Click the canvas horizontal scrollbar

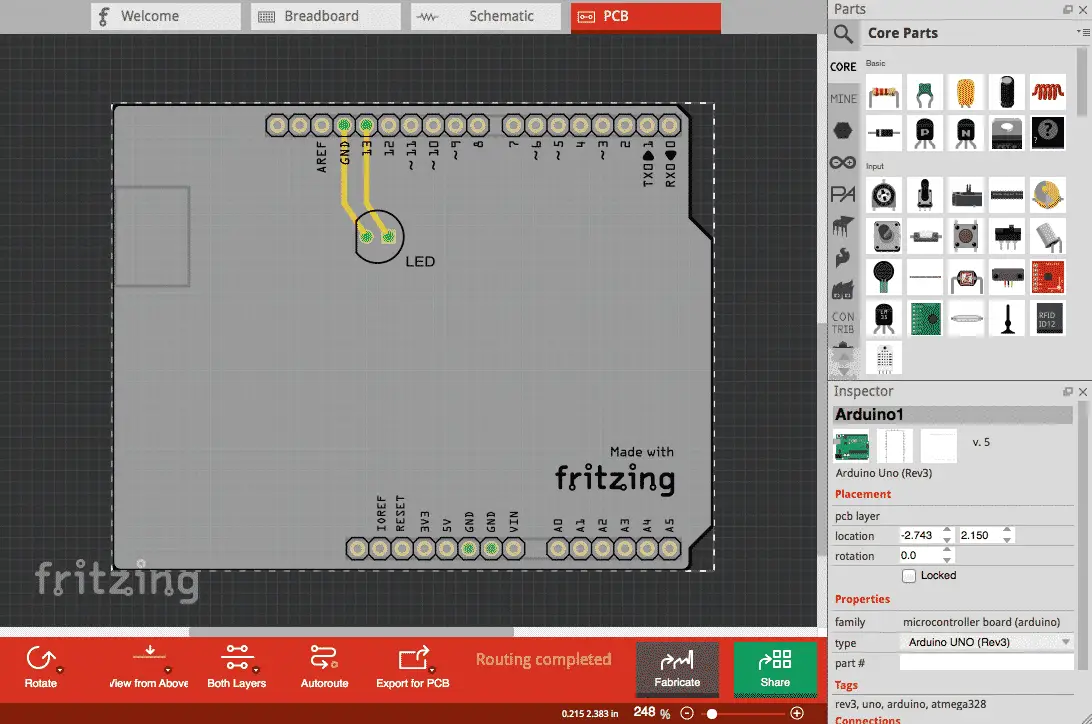pyautogui.click(x=352, y=632)
